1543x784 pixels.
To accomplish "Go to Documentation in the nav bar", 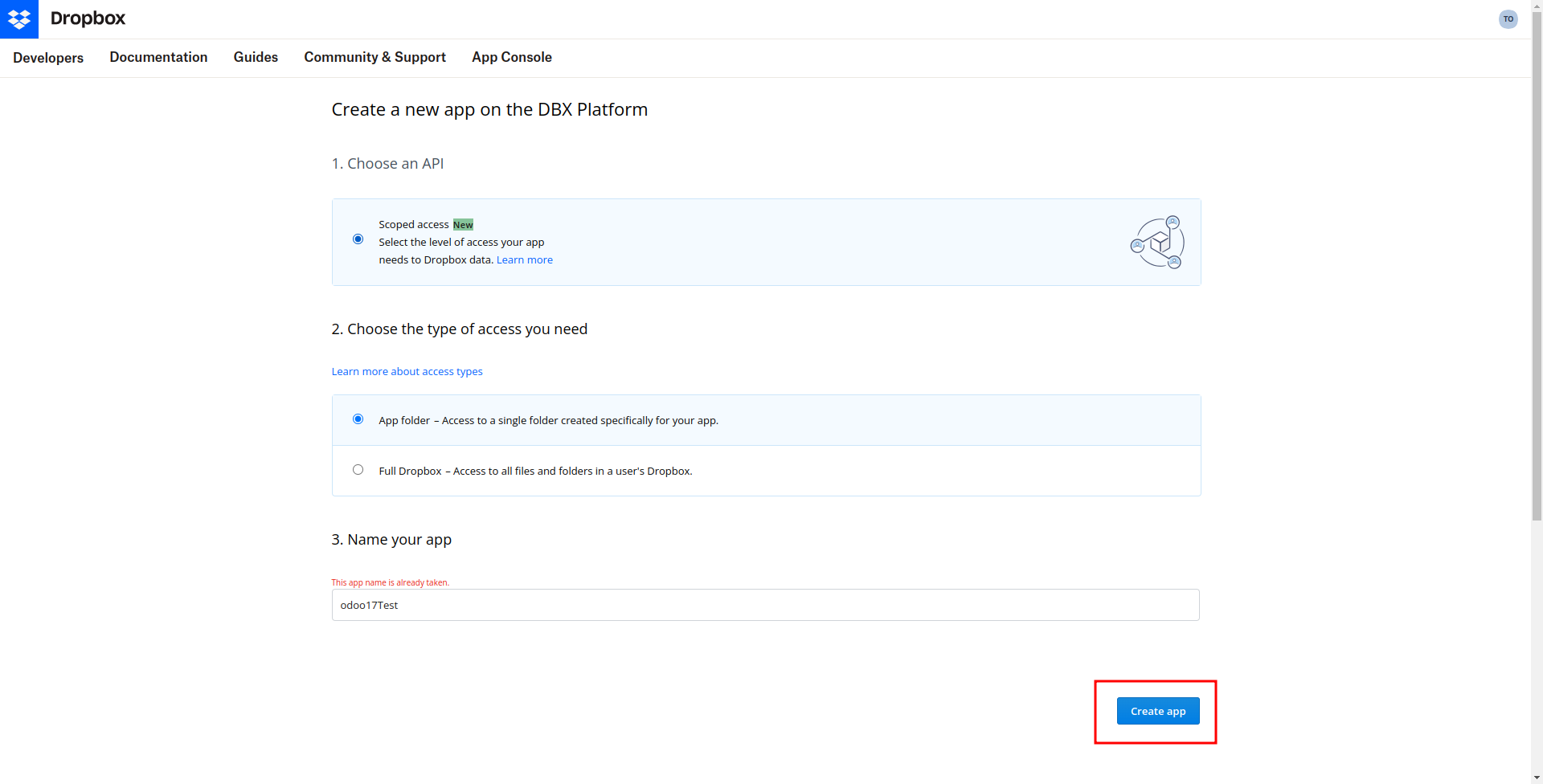I will click(x=158, y=57).
